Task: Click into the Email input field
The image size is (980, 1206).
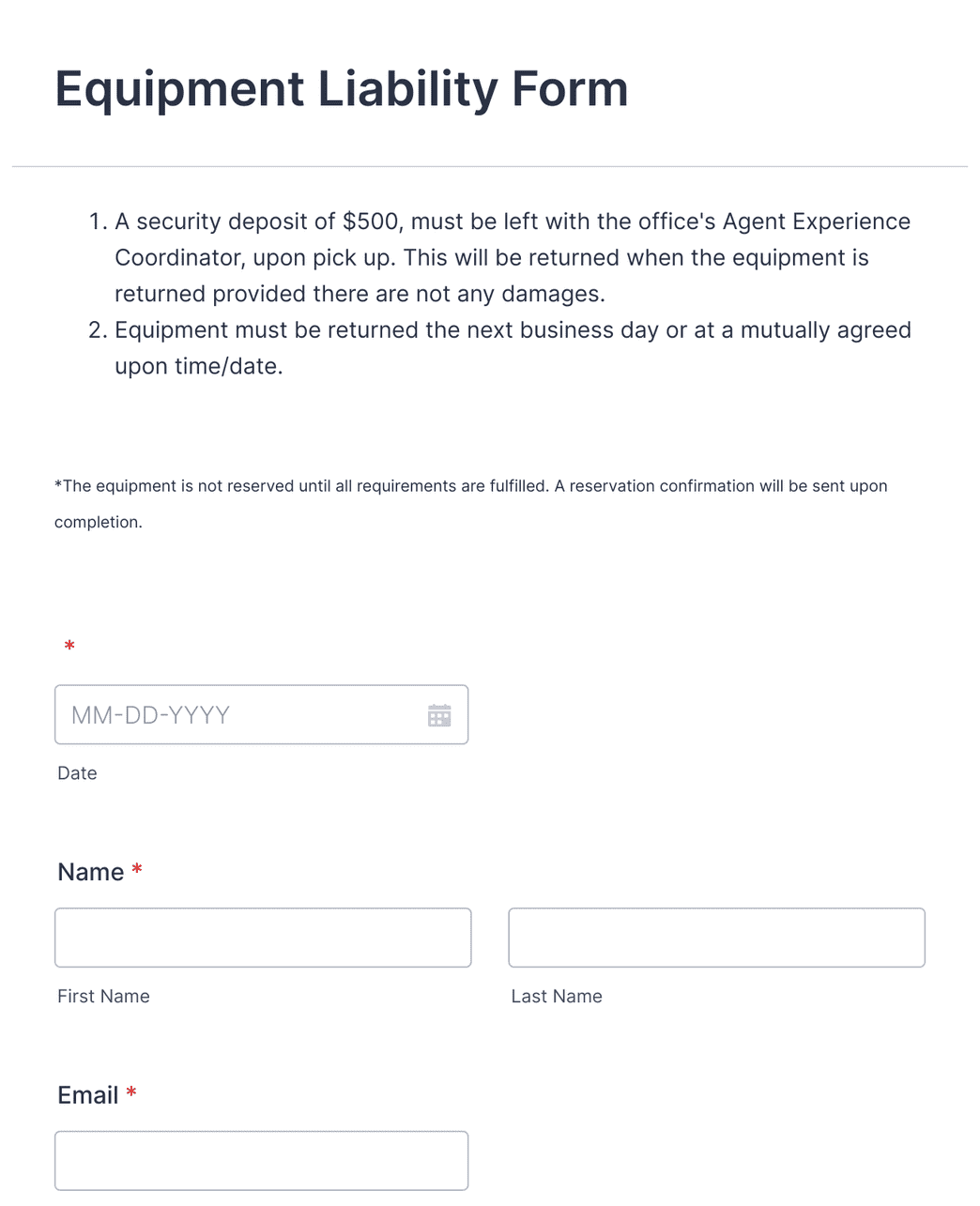Action: pos(261,1161)
